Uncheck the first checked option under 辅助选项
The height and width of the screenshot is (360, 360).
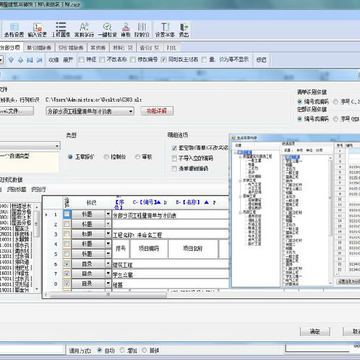point(174,148)
